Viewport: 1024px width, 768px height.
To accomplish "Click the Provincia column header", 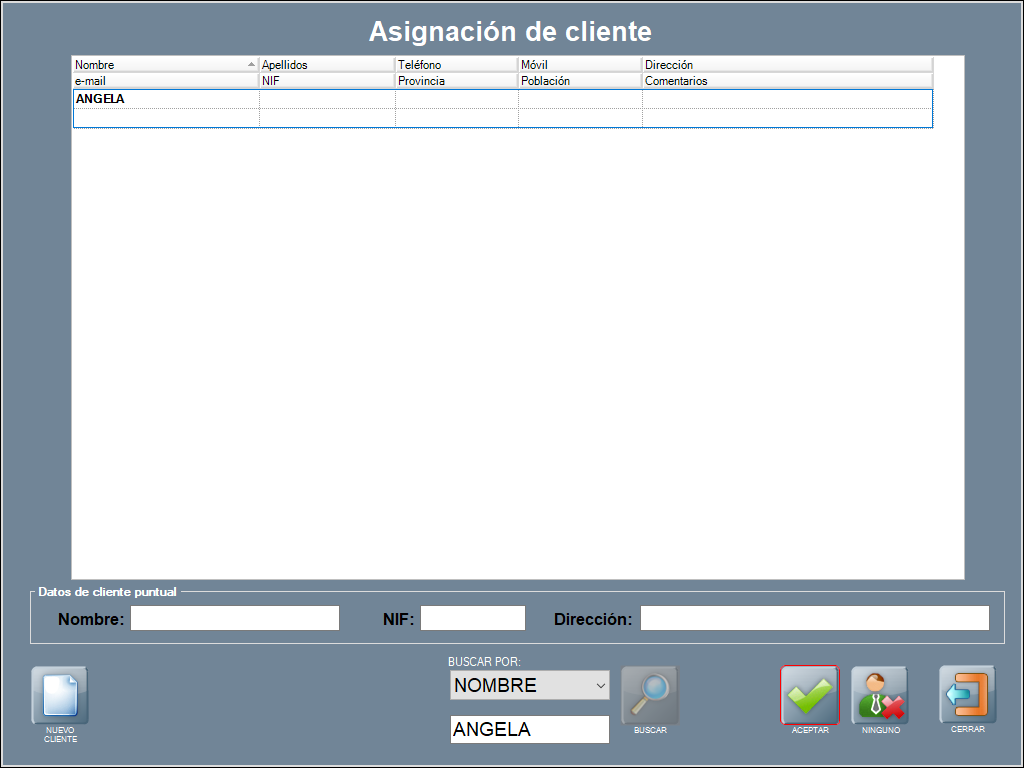I will (x=456, y=81).
